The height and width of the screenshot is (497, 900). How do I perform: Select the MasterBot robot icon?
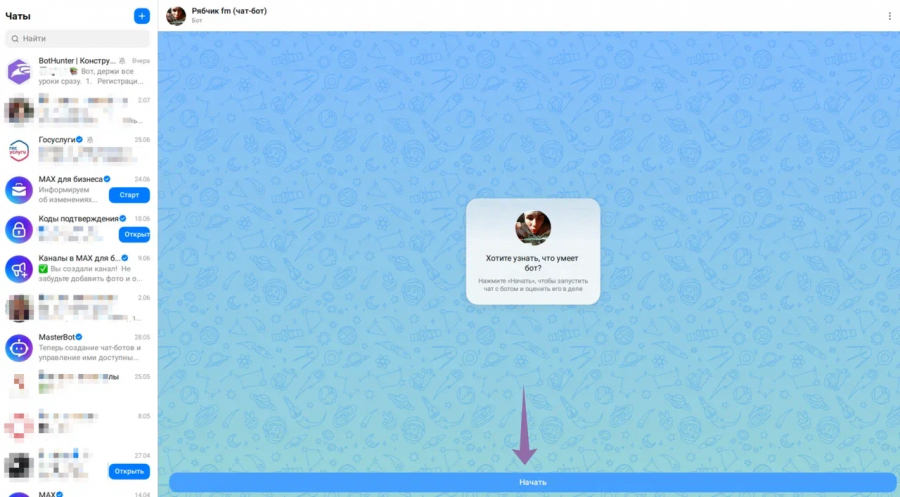click(19, 348)
